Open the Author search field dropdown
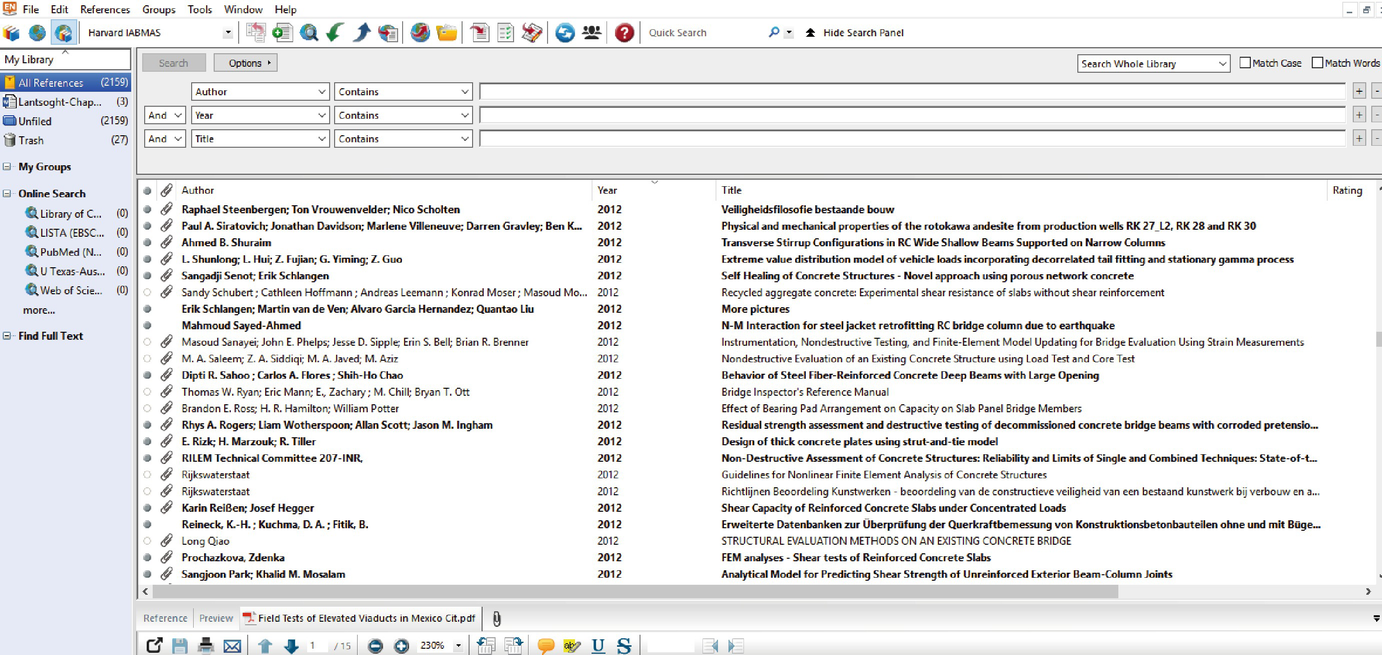This screenshot has height=655, width=1382. coord(260,92)
